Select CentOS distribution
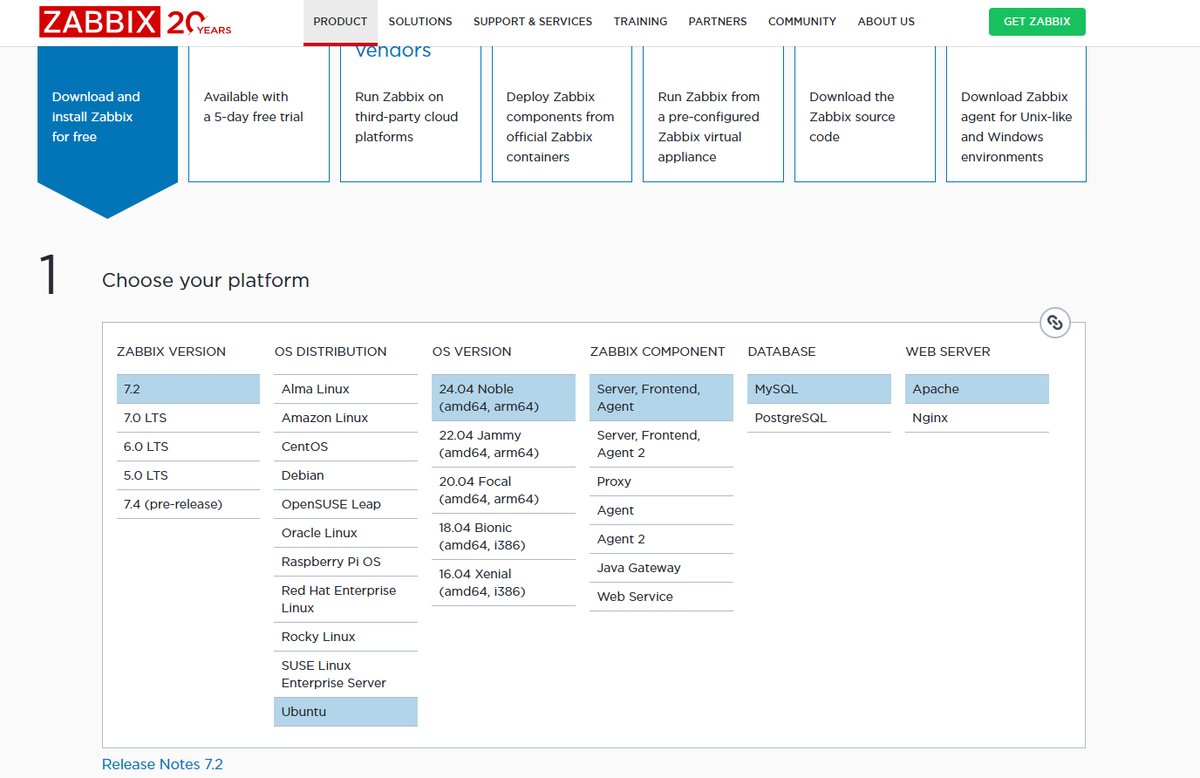The width and height of the screenshot is (1200, 778). pos(346,447)
